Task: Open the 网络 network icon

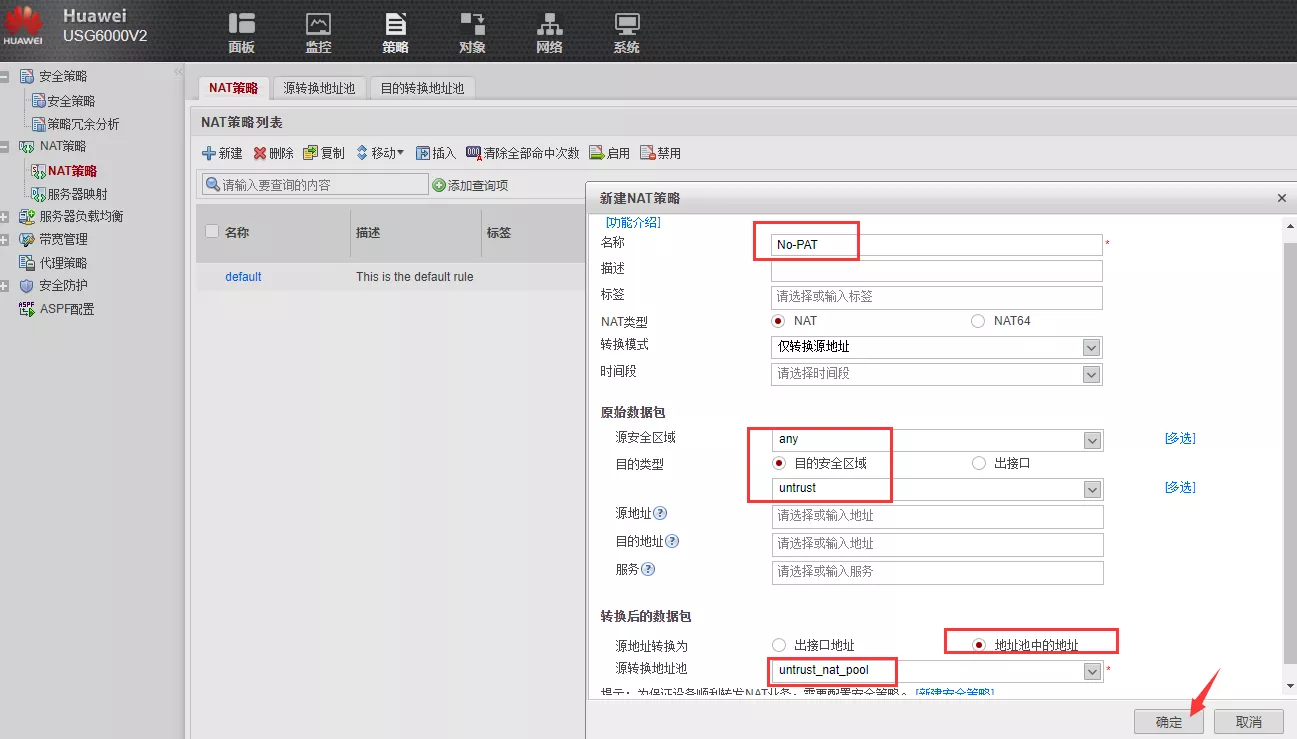Action: (549, 24)
